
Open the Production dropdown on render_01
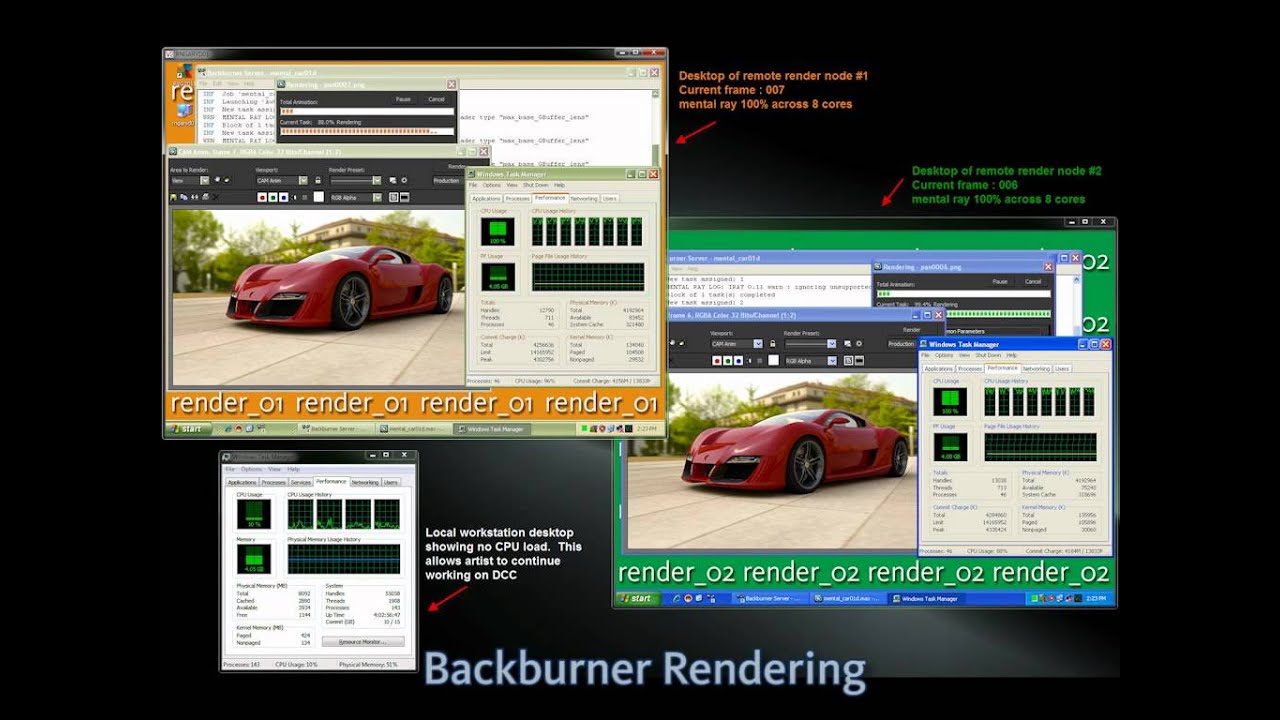(x=449, y=181)
